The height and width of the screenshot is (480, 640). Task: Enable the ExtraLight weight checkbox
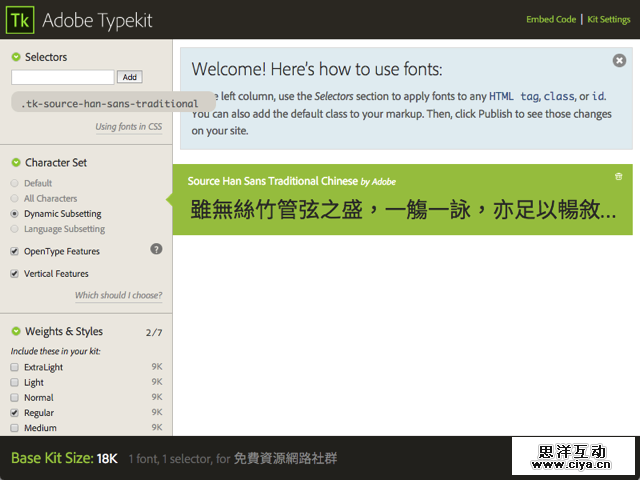14,368
